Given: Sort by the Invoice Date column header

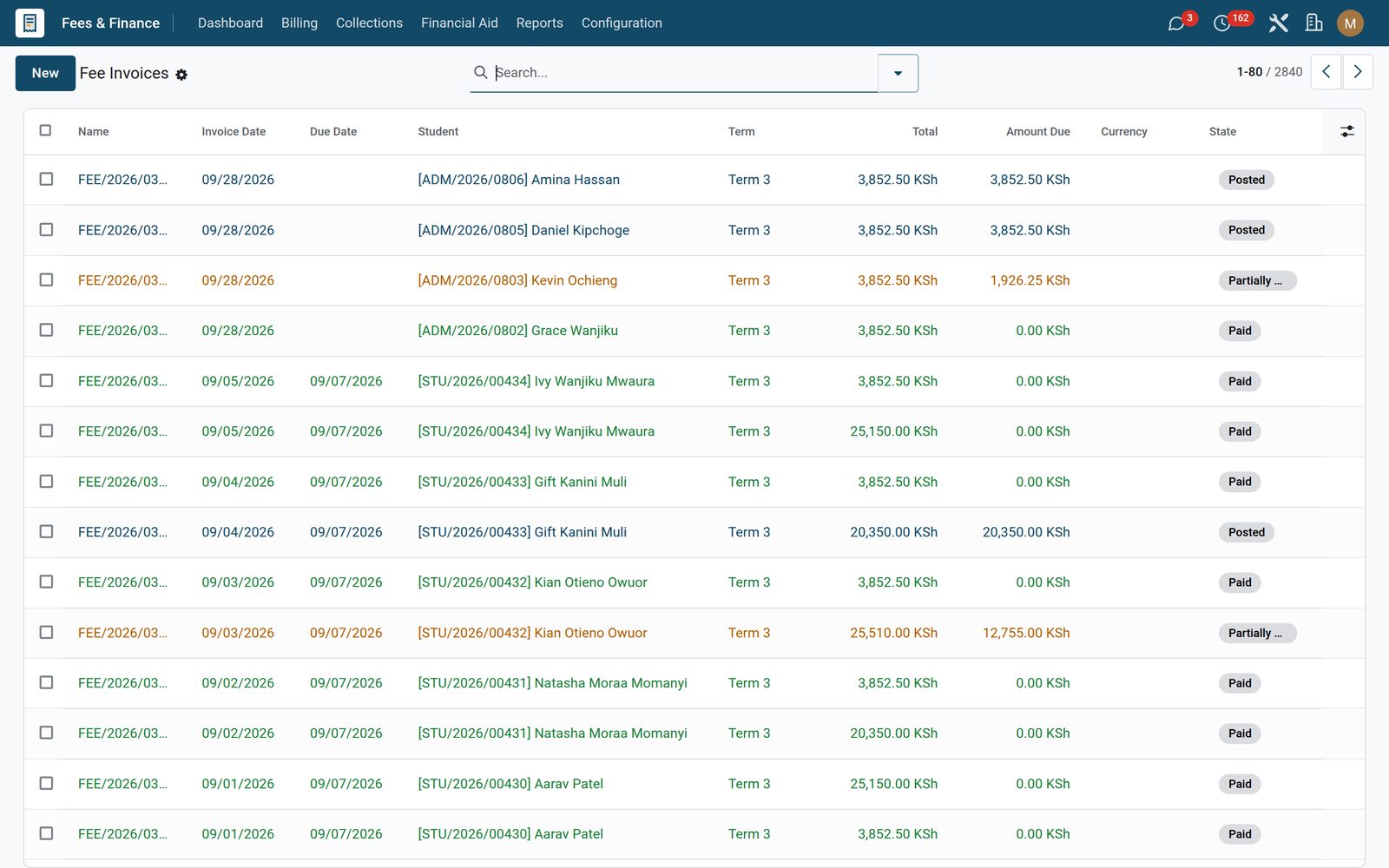Looking at the screenshot, I should tap(234, 132).
